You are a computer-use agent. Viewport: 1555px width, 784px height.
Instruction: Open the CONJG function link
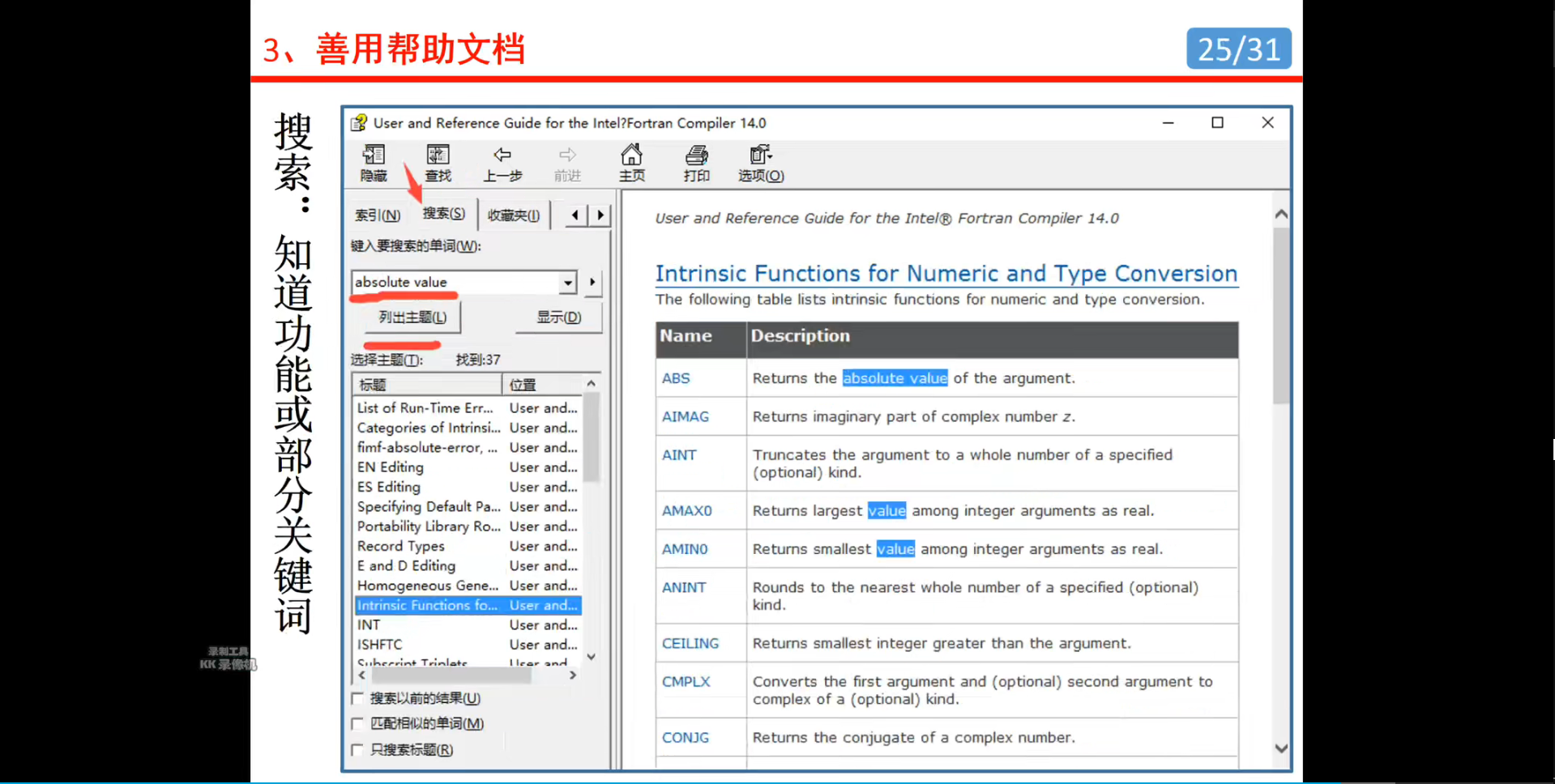[686, 738]
